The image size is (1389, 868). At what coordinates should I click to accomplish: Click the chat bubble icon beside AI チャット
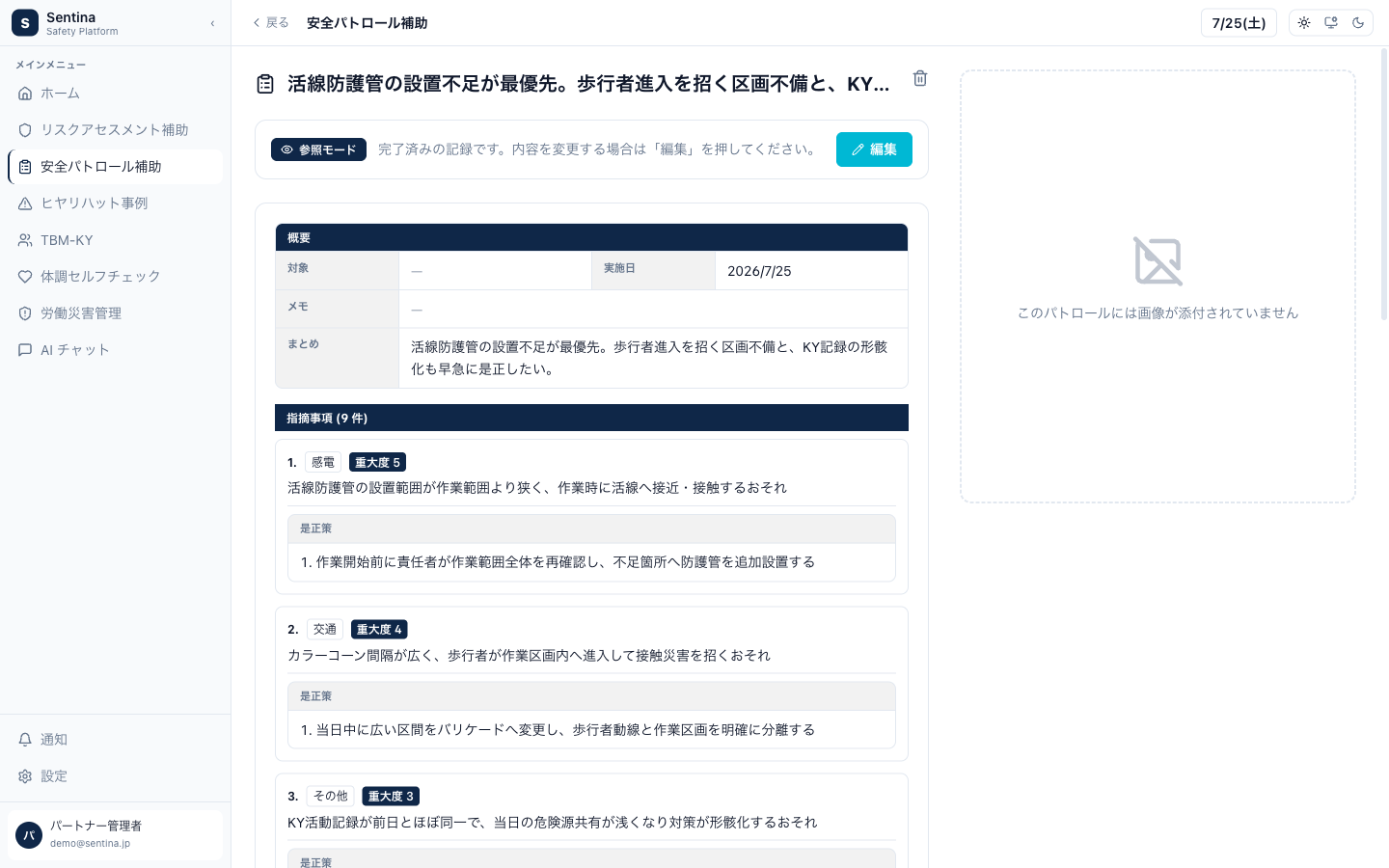(x=25, y=350)
